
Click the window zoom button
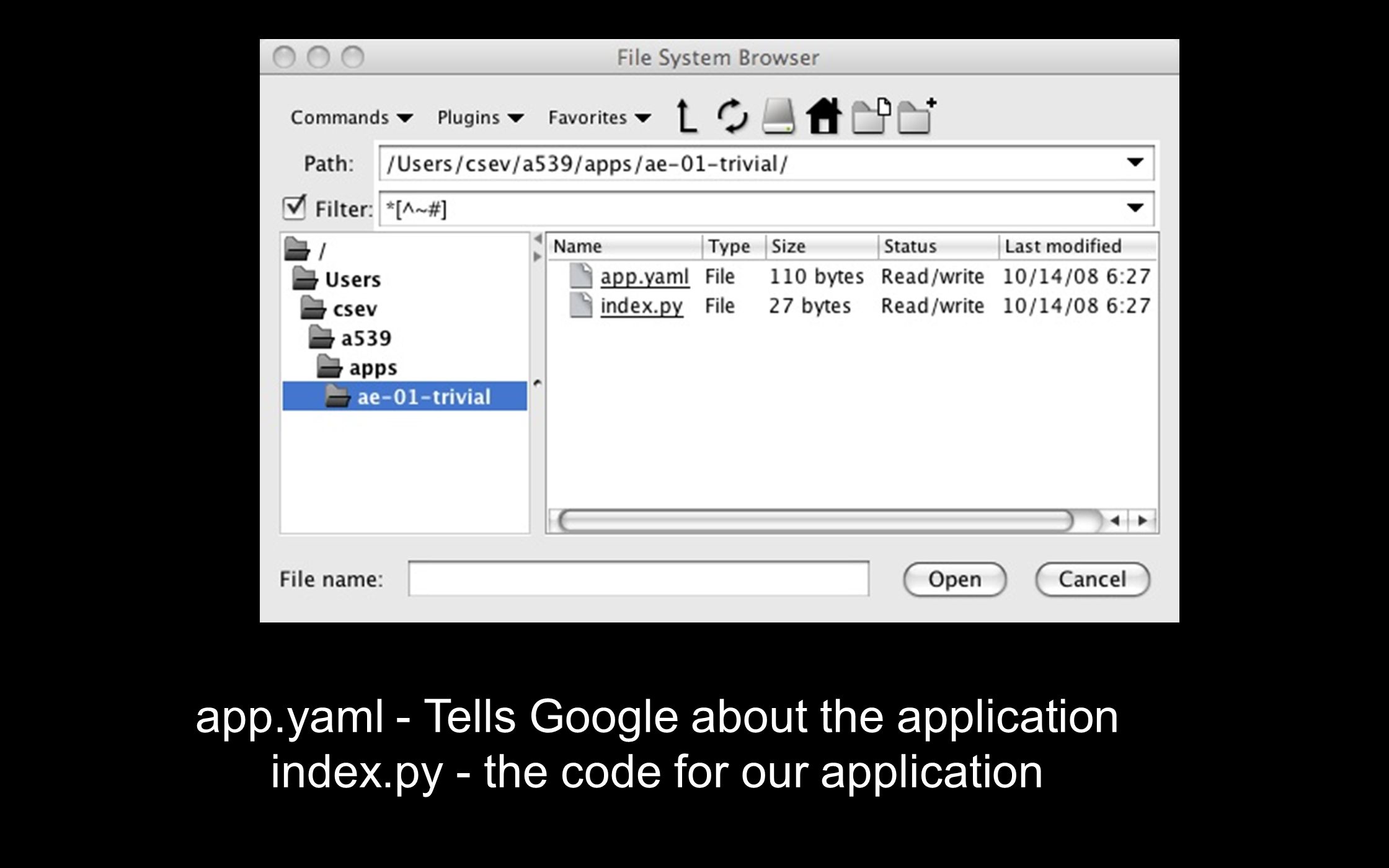(353, 58)
